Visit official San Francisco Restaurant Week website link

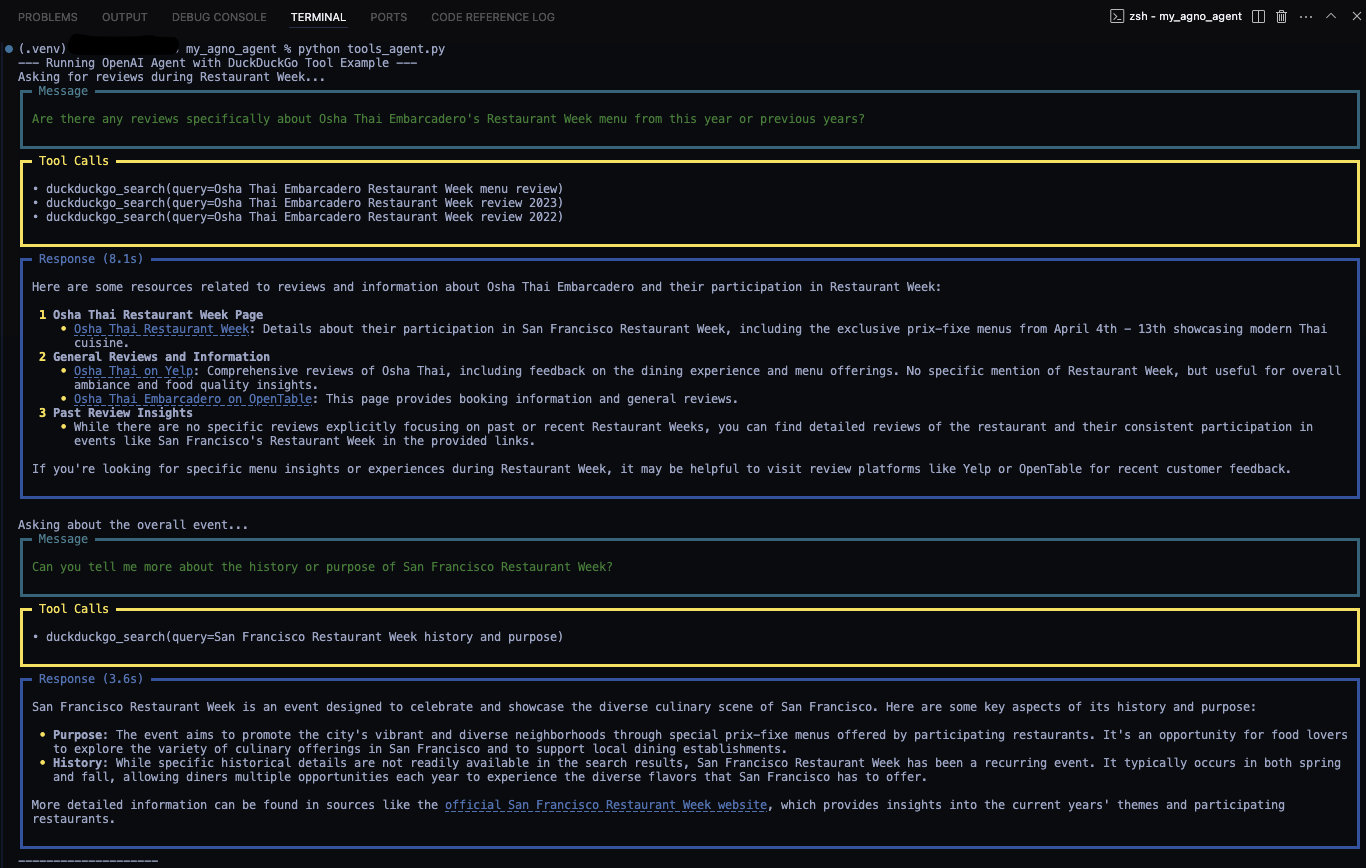tap(606, 805)
